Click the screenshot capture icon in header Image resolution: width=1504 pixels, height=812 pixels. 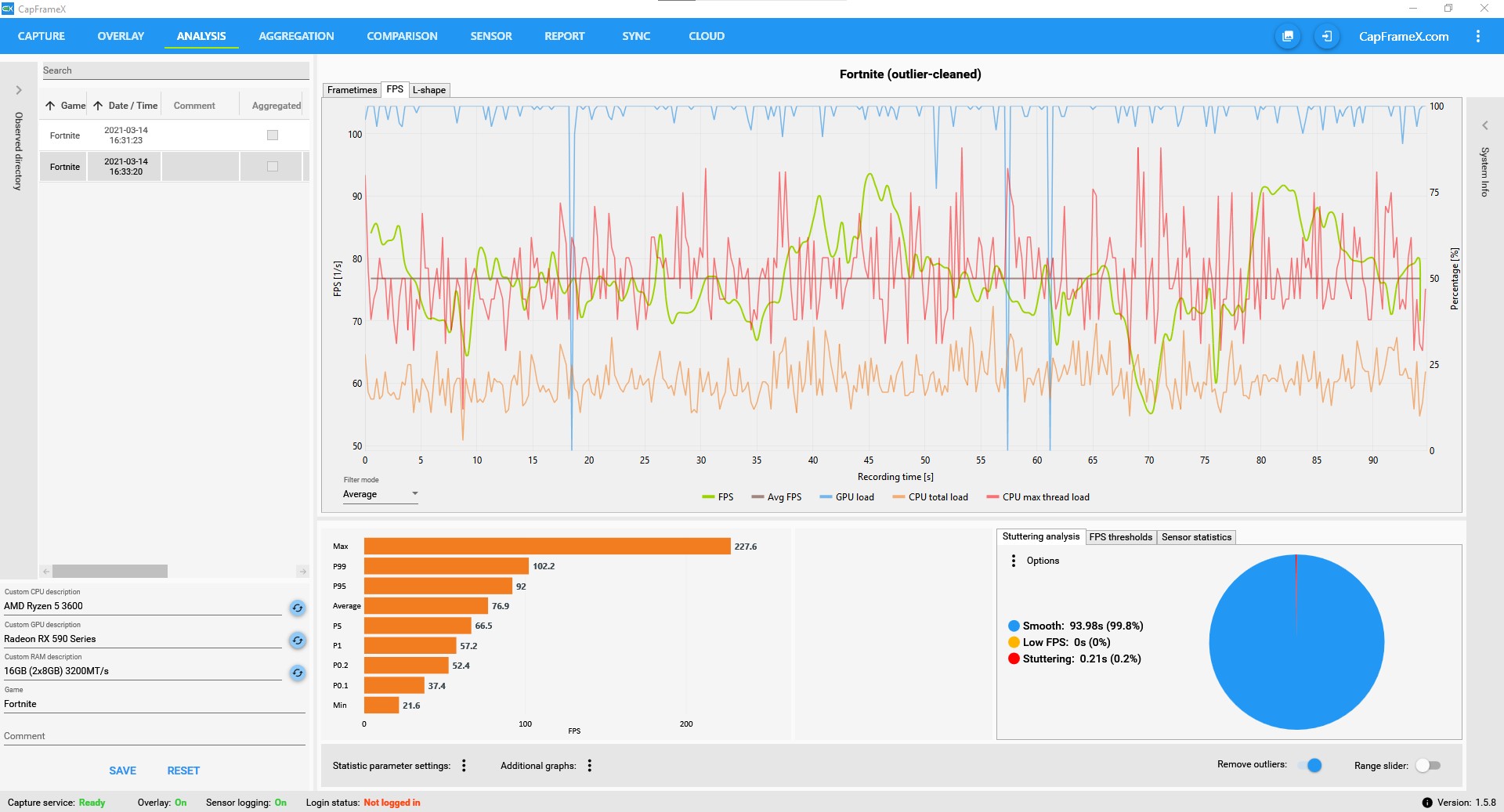[1287, 36]
